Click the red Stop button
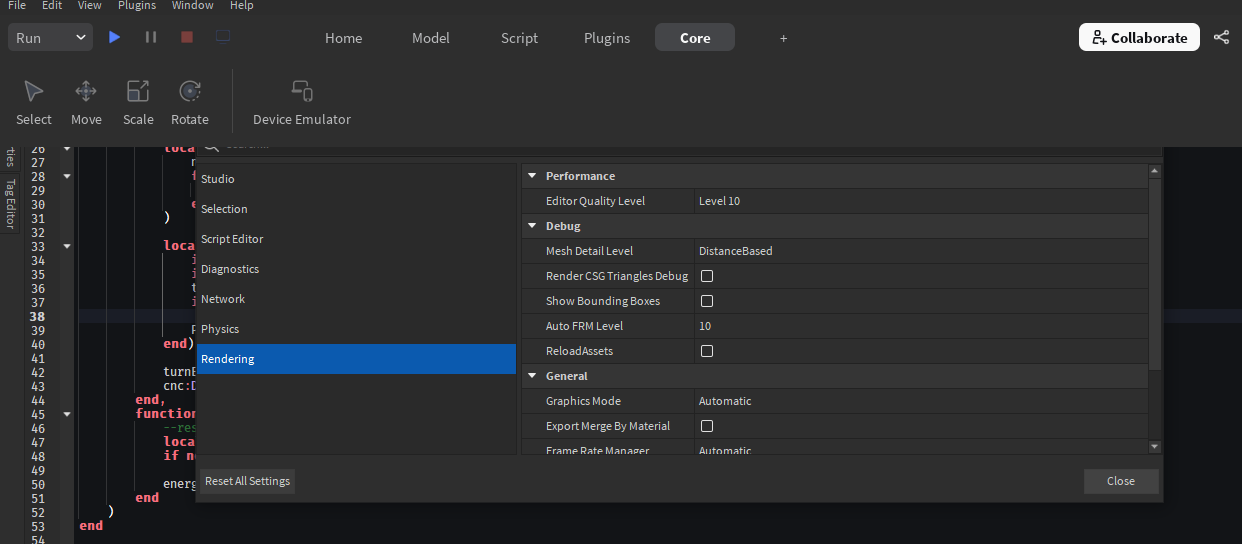1242x544 pixels. point(187,37)
